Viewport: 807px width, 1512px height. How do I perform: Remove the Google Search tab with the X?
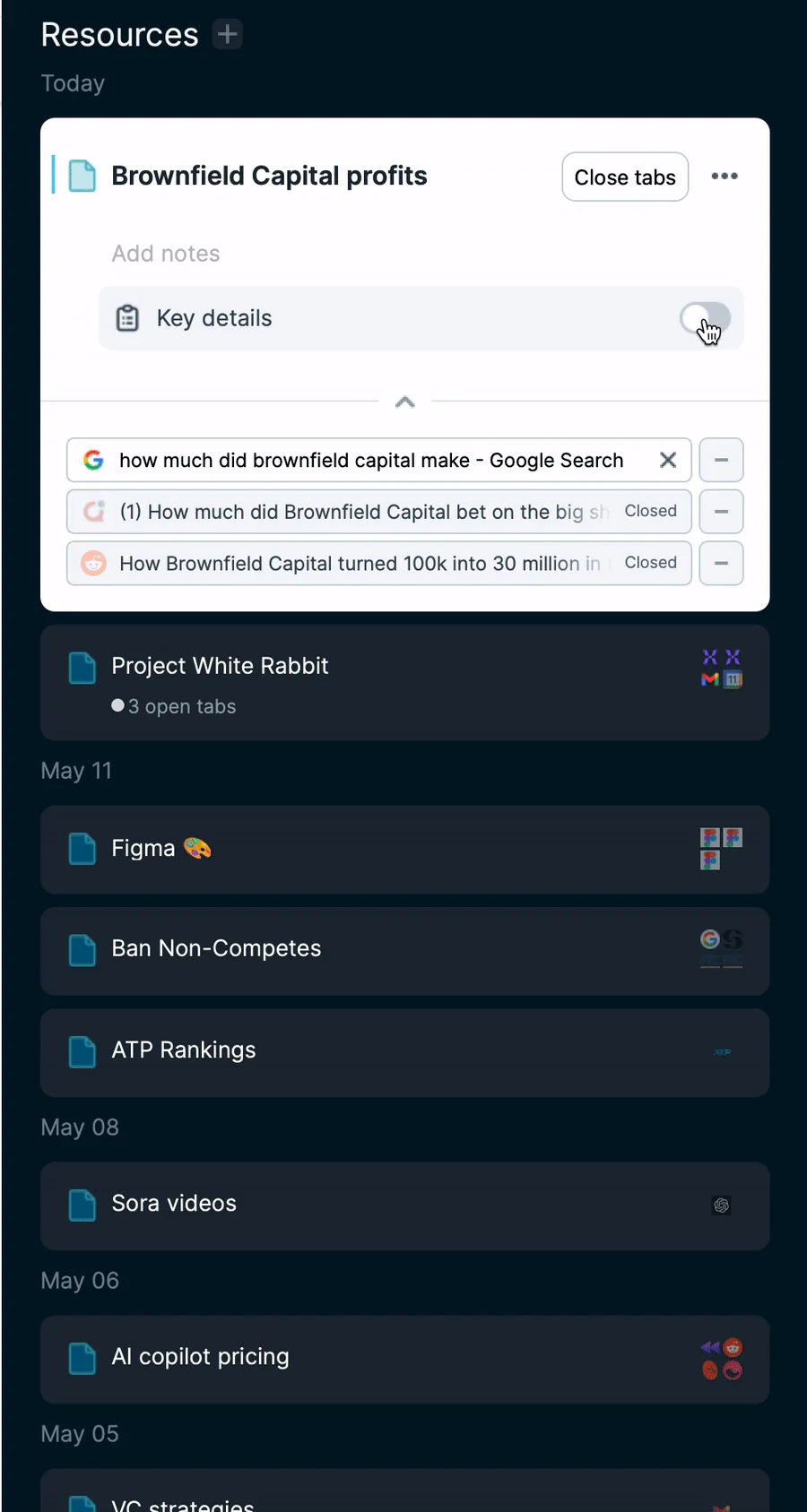click(668, 460)
